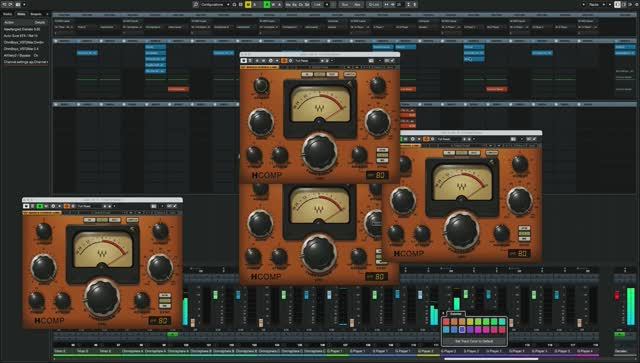Click the redo arrow icon at top left

click(x=11, y=4)
